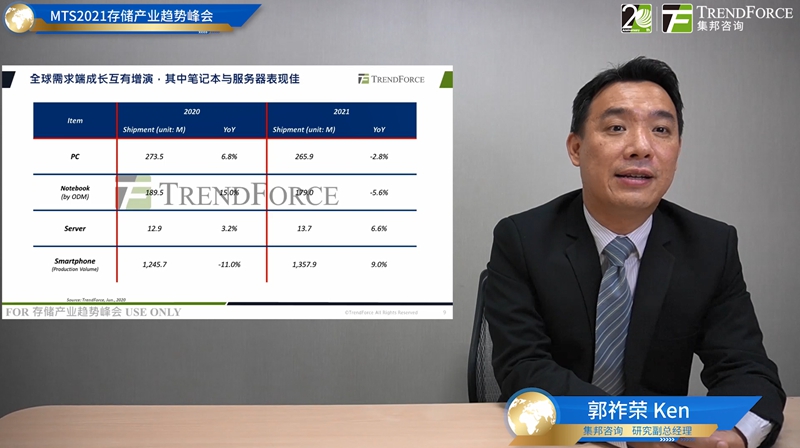The width and height of the screenshot is (800, 448).
Task: Click the green TrendForce F logo at top right
Action: click(677, 18)
